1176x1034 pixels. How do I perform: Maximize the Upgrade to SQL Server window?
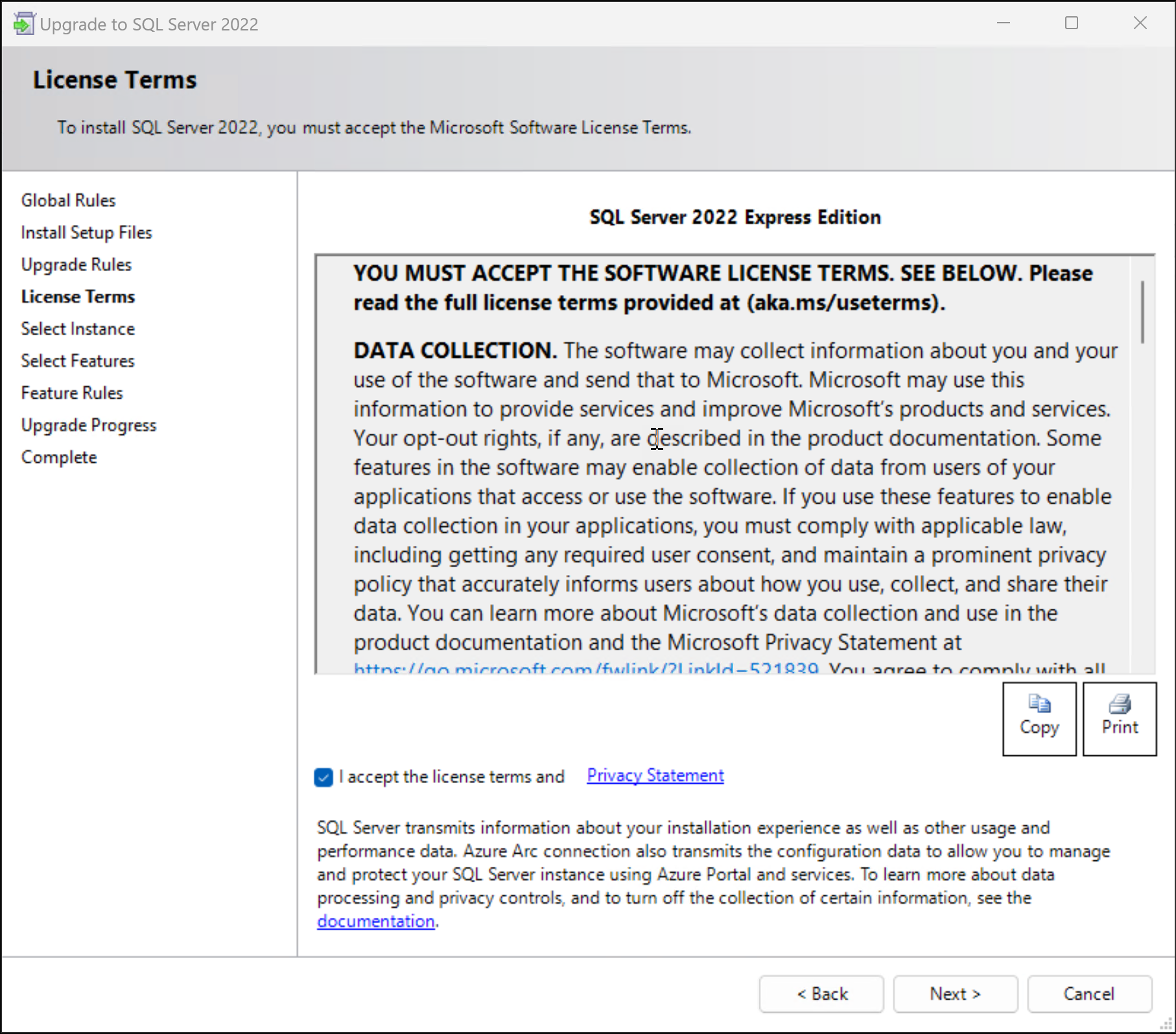click(x=1071, y=23)
